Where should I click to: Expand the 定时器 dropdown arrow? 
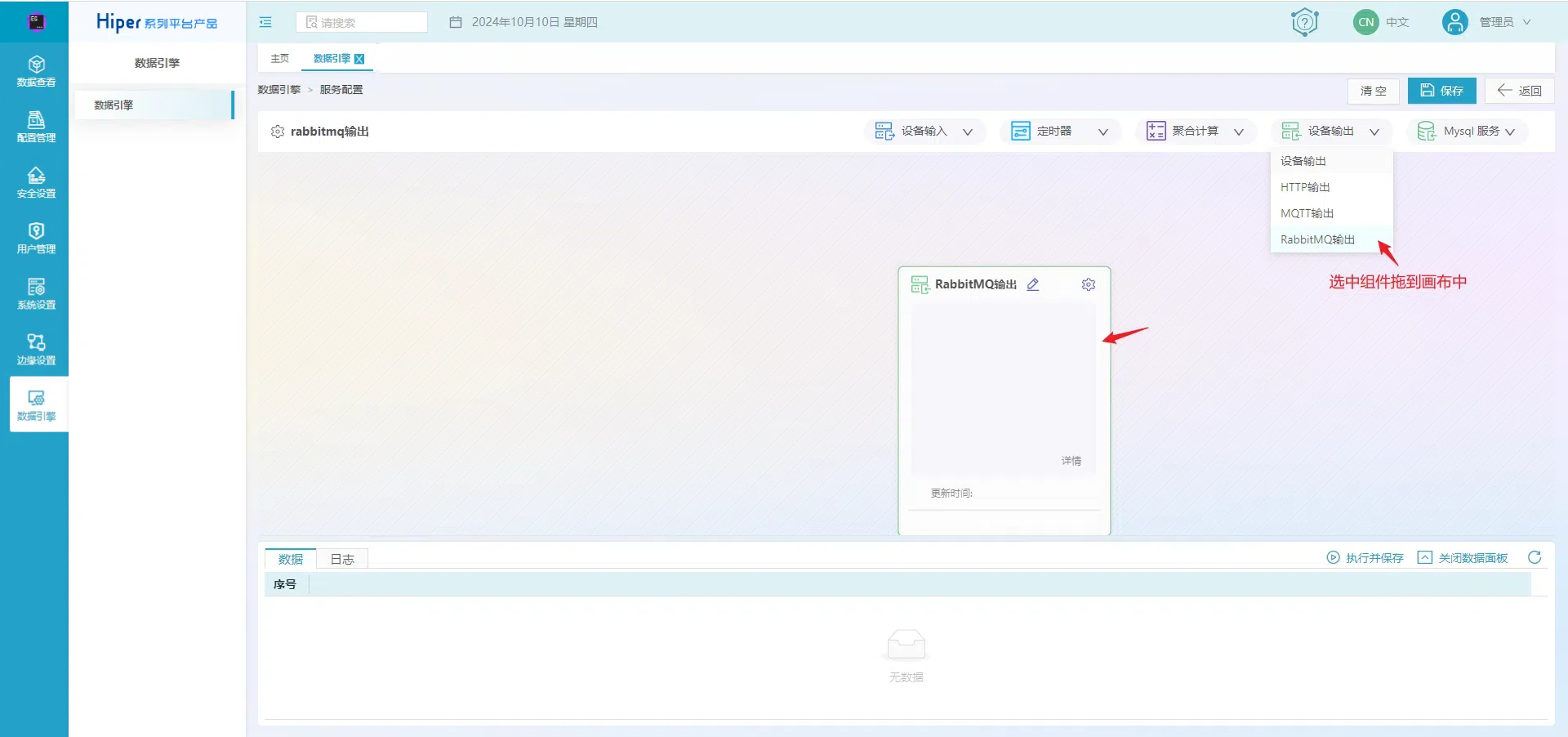coord(1103,132)
